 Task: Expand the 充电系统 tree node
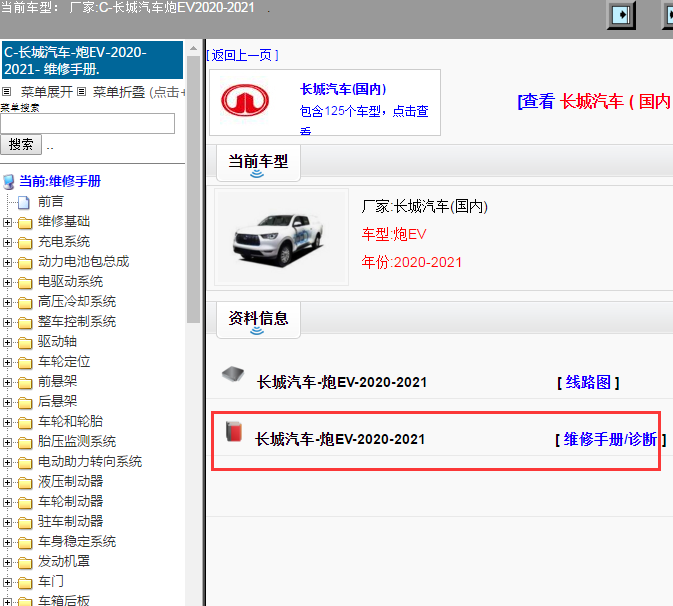tap(7, 242)
